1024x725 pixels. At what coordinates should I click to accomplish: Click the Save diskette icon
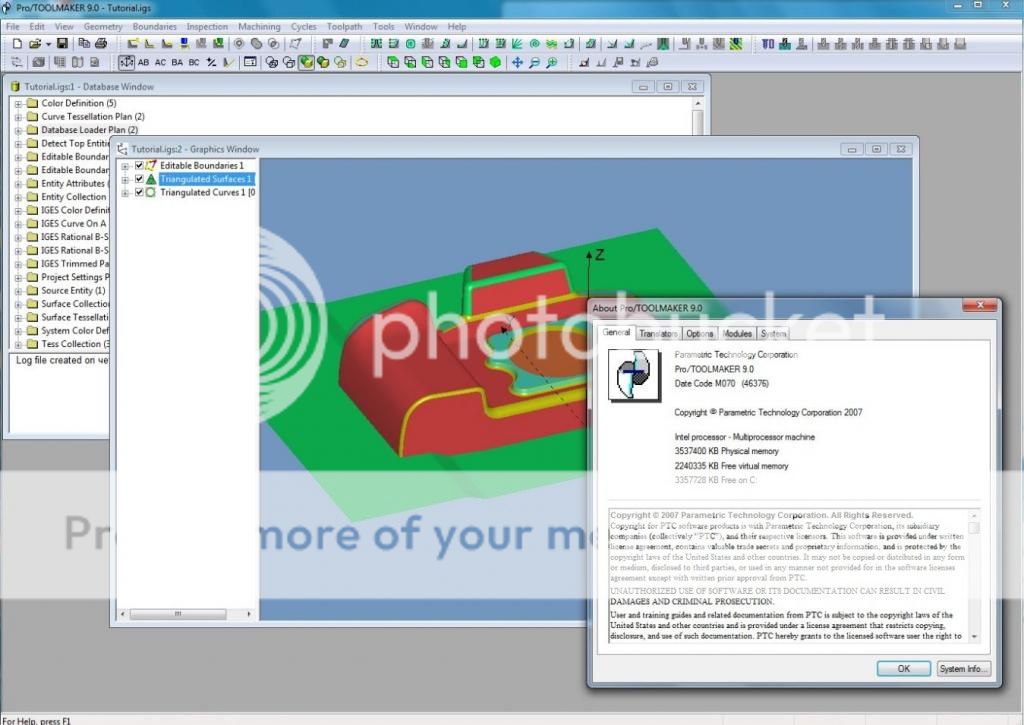tap(62, 44)
